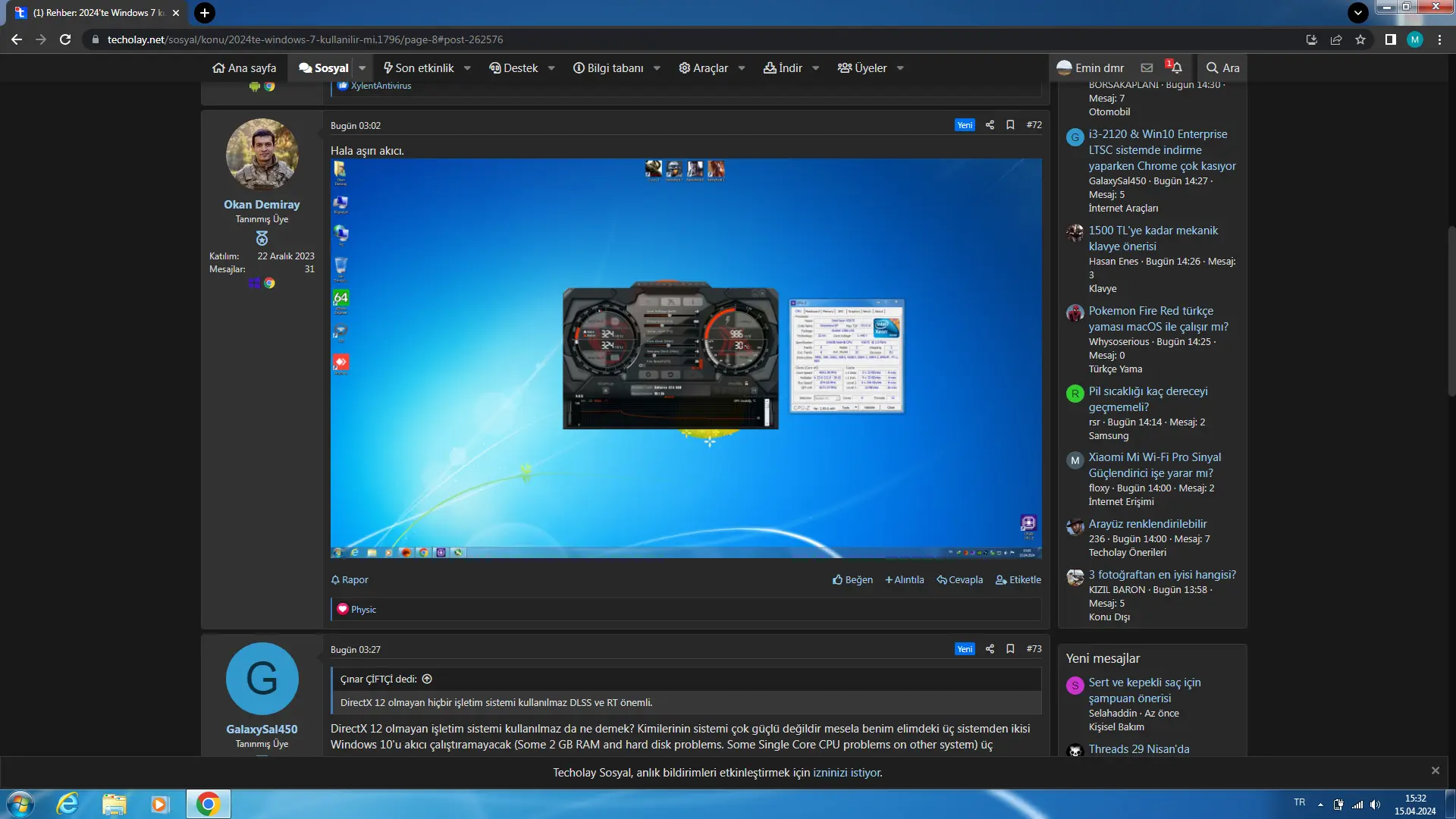Open the Chrome profile avatar M
This screenshot has height=819, width=1456.
(x=1415, y=39)
